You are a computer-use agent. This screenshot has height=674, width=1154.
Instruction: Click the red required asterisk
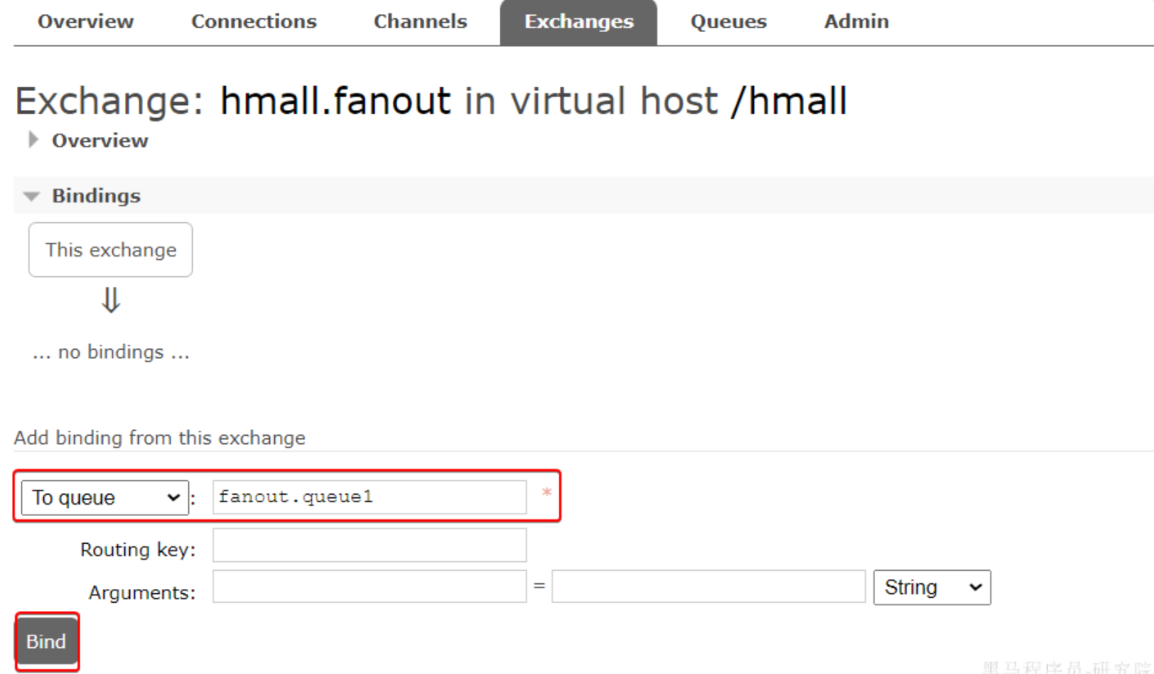point(547,493)
